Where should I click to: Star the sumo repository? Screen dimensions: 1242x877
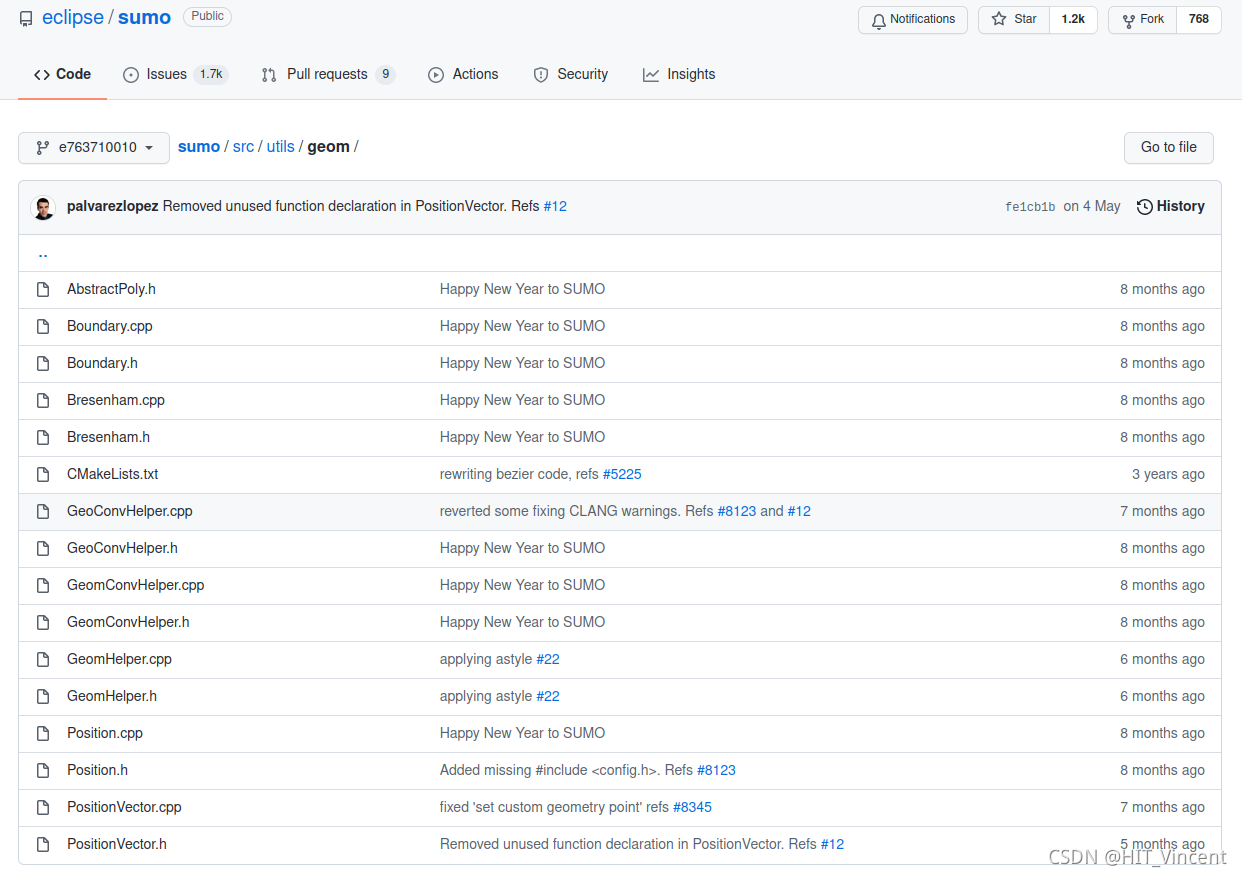click(x=1014, y=19)
